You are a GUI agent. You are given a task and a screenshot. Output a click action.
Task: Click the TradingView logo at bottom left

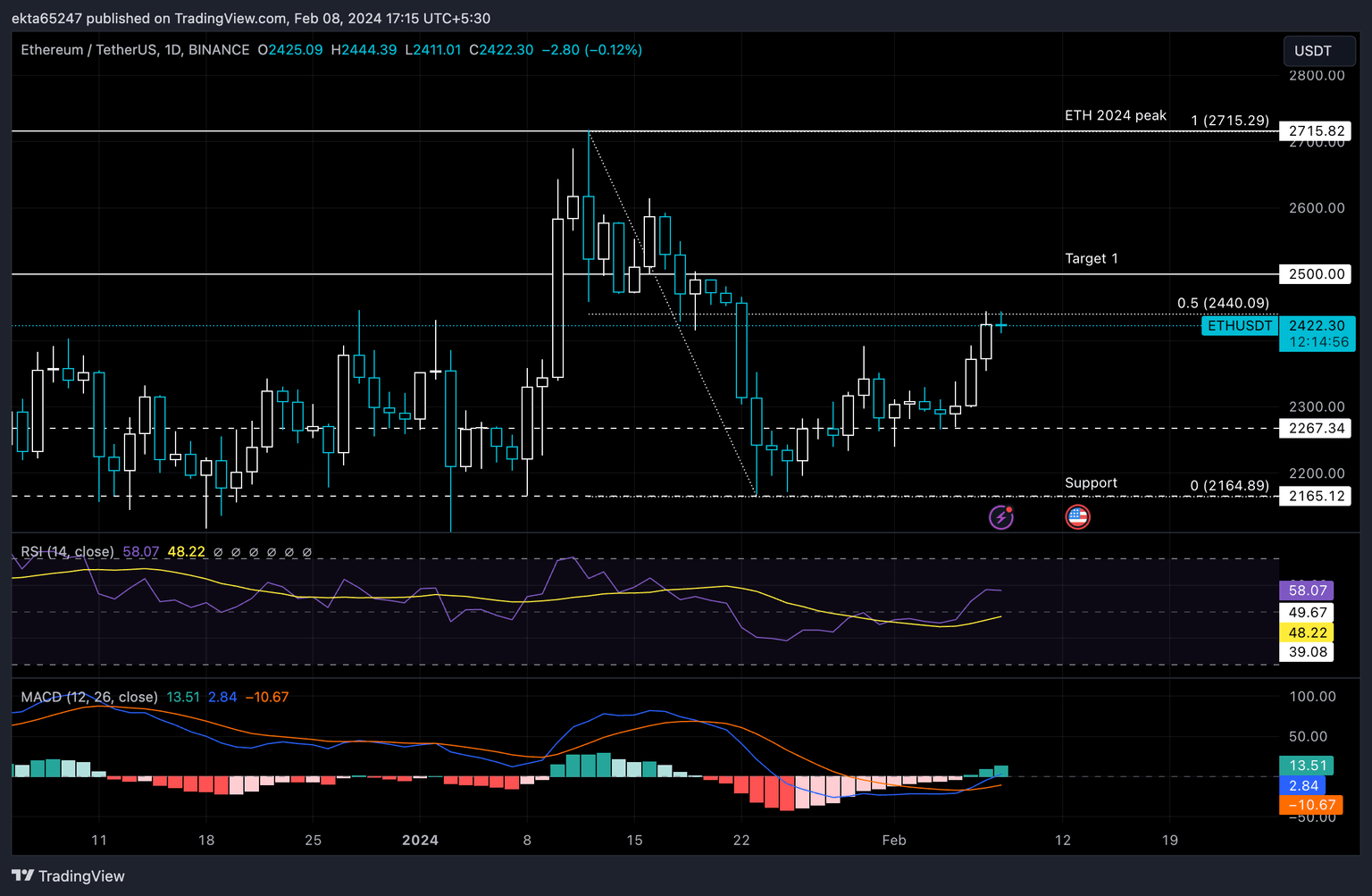pyautogui.click(x=69, y=875)
